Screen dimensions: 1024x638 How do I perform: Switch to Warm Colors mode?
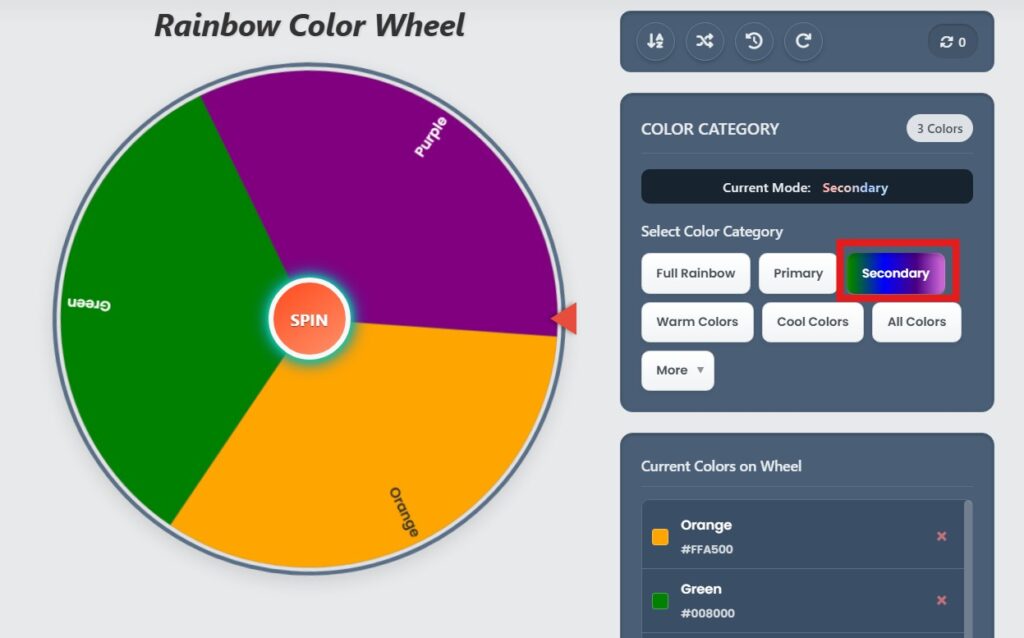pyautogui.click(x=697, y=322)
